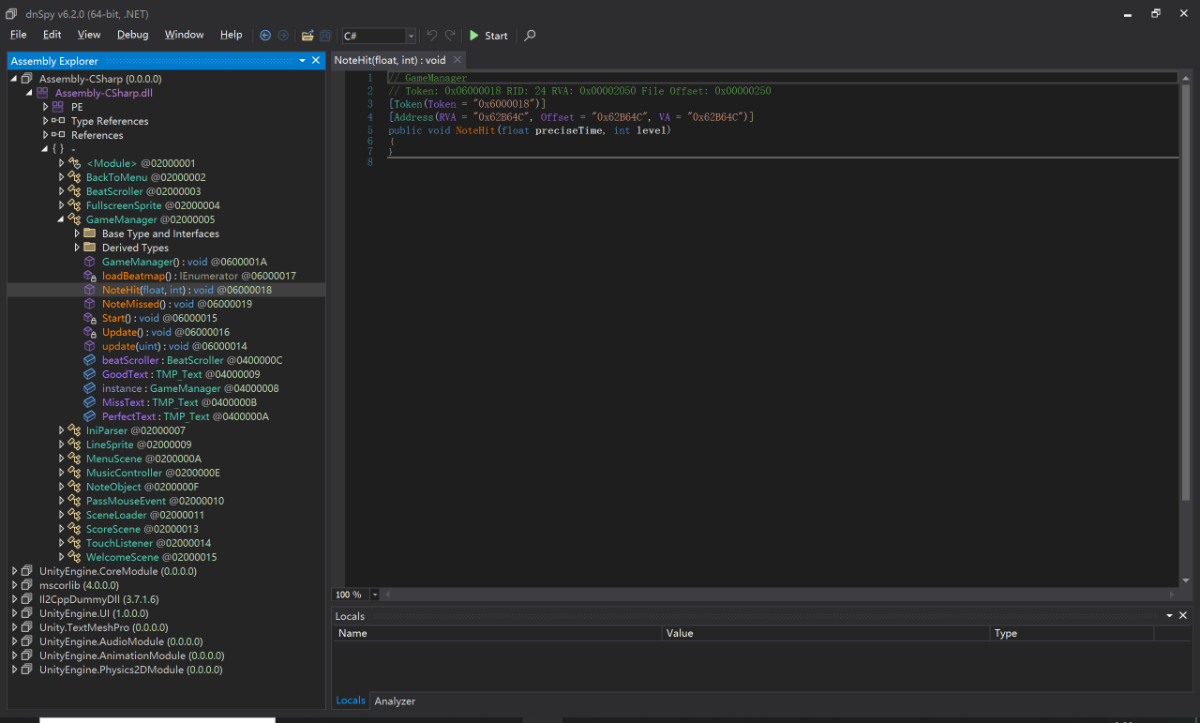Close the Assembly Explorer panel
Viewport: 1200px width, 723px height.
pos(316,61)
